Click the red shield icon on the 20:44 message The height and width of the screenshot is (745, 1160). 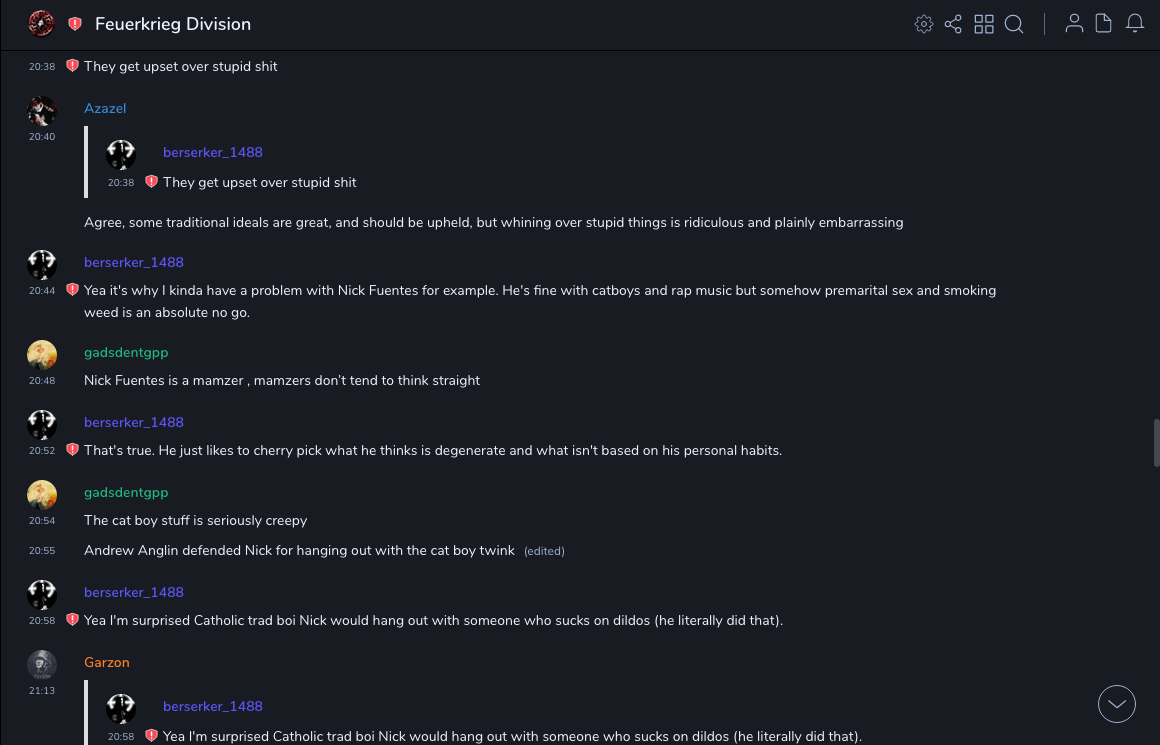pos(72,290)
